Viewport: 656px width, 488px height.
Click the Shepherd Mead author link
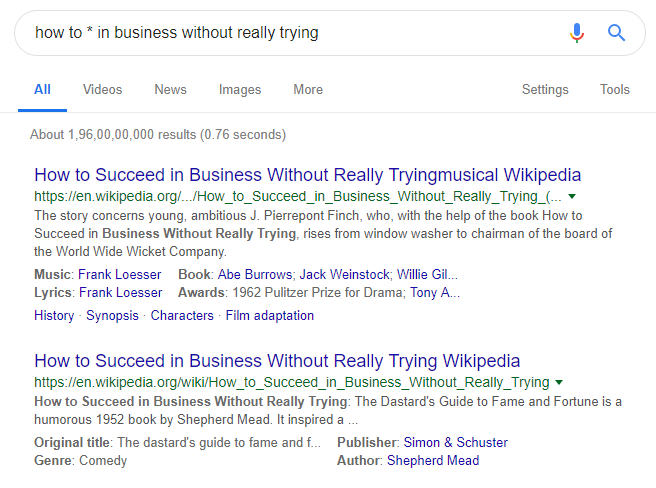tap(432, 461)
